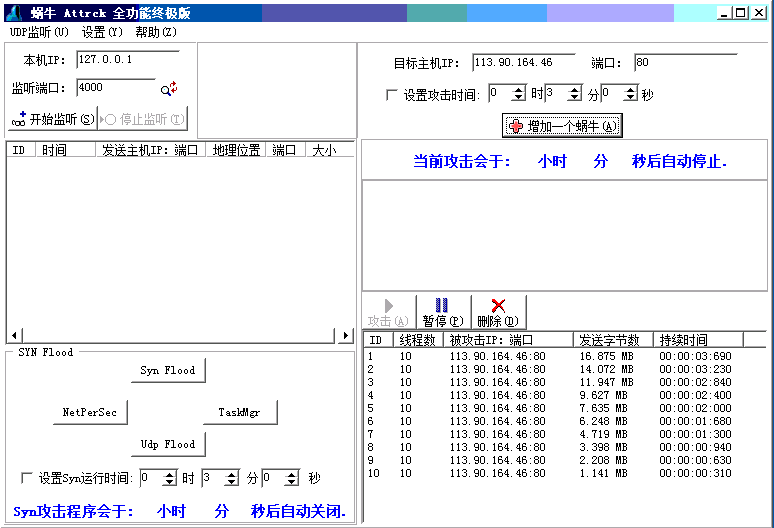The image size is (774, 528).
Task: Click the 持续时间 column header
Action: click(698, 340)
